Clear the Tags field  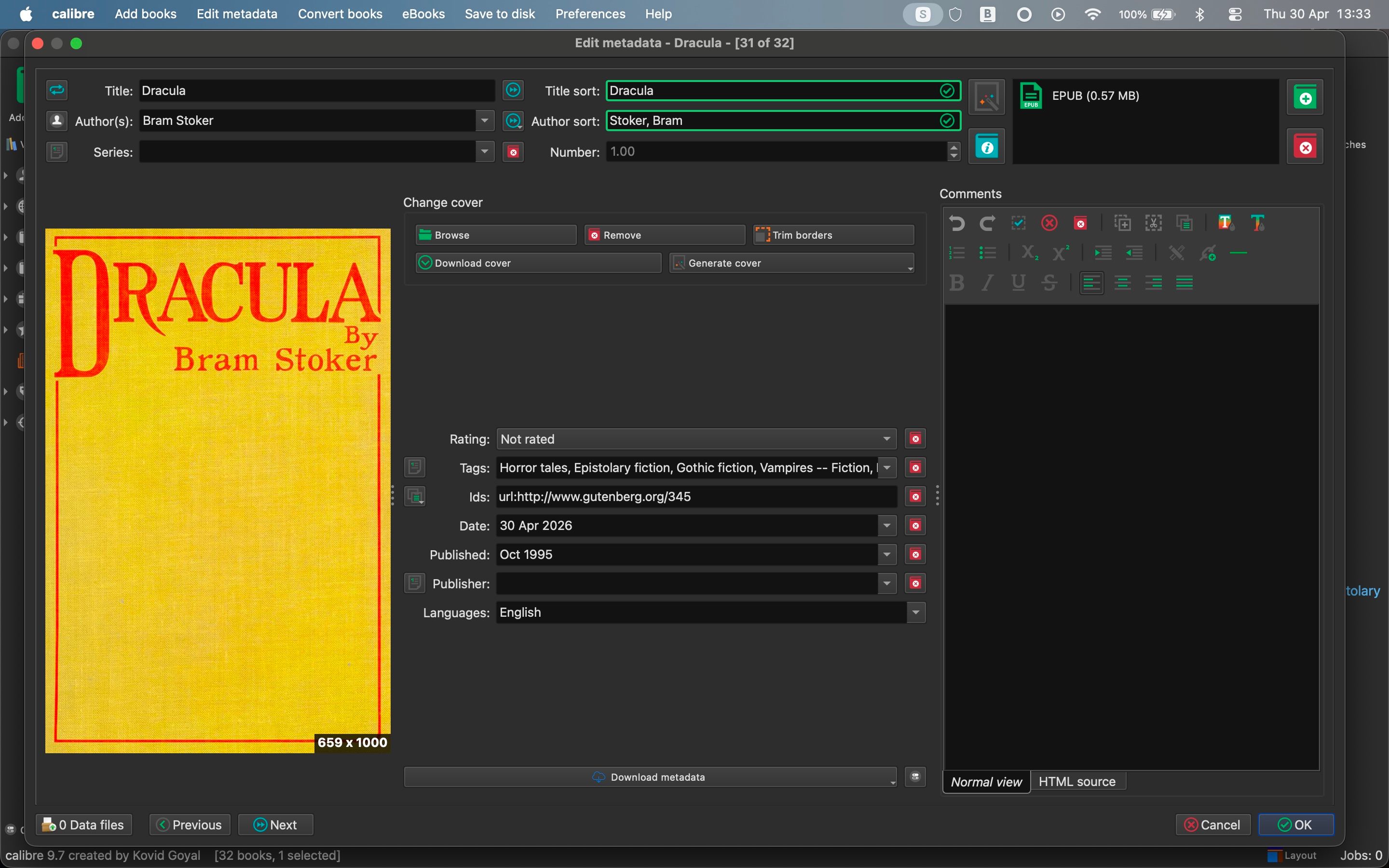pos(915,467)
